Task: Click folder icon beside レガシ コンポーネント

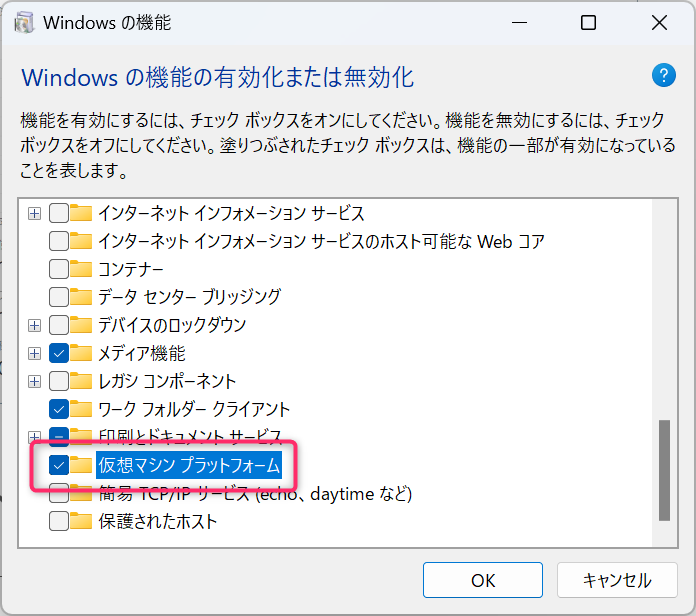Action: (81, 381)
